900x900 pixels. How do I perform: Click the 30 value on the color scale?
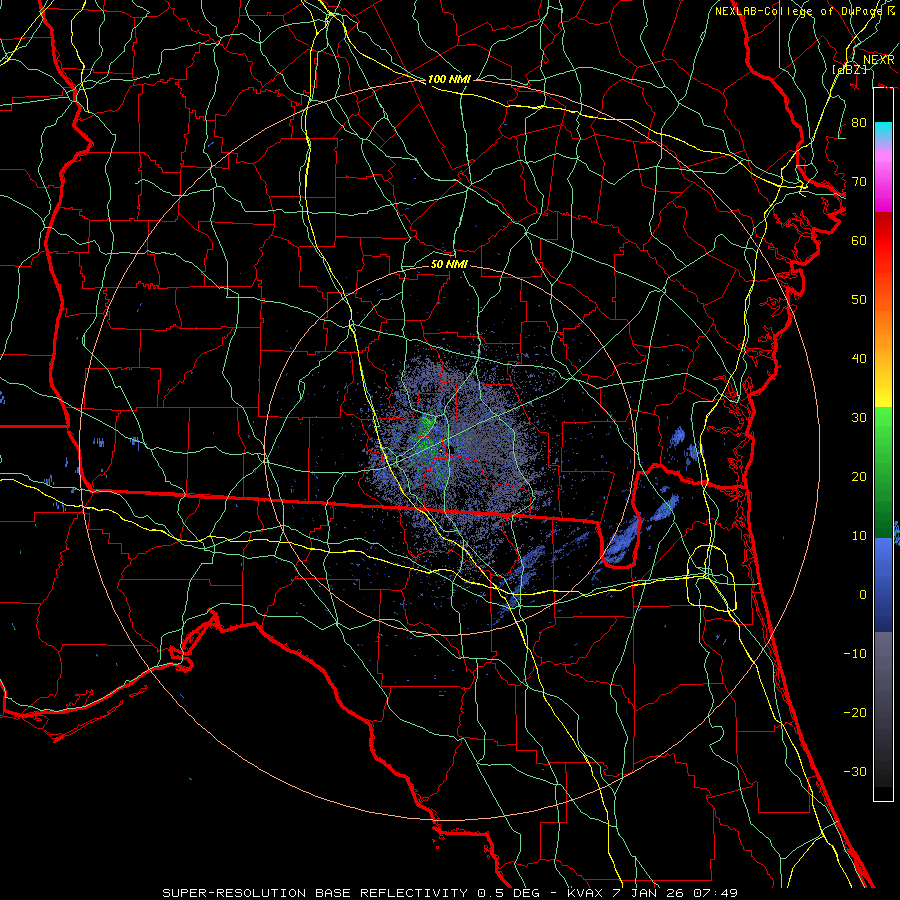tap(859, 417)
